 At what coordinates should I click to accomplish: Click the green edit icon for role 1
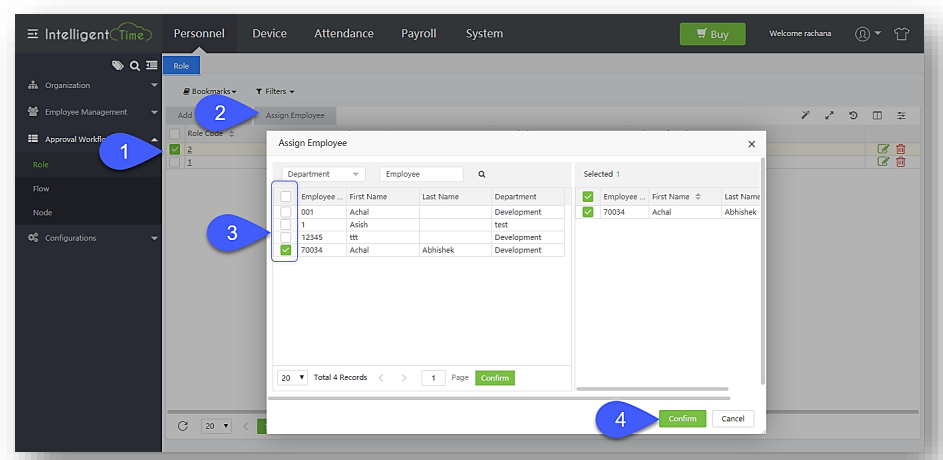click(x=883, y=162)
